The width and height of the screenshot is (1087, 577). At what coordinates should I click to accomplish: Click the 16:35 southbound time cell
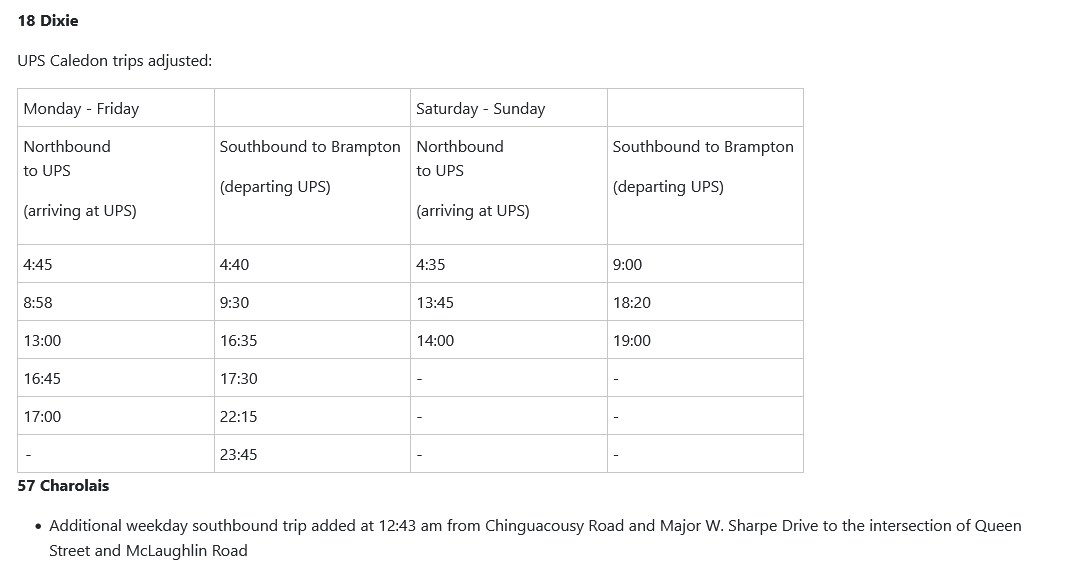click(x=239, y=341)
